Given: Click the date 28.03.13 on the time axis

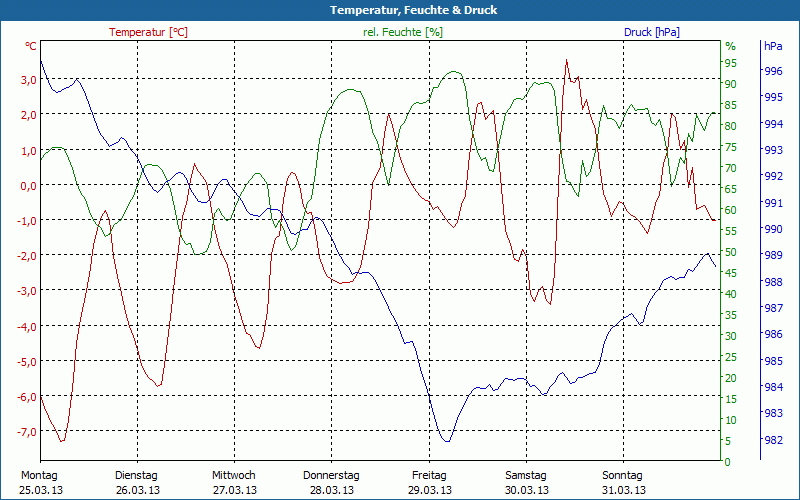Looking at the screenshot, I should click(331, 490).
